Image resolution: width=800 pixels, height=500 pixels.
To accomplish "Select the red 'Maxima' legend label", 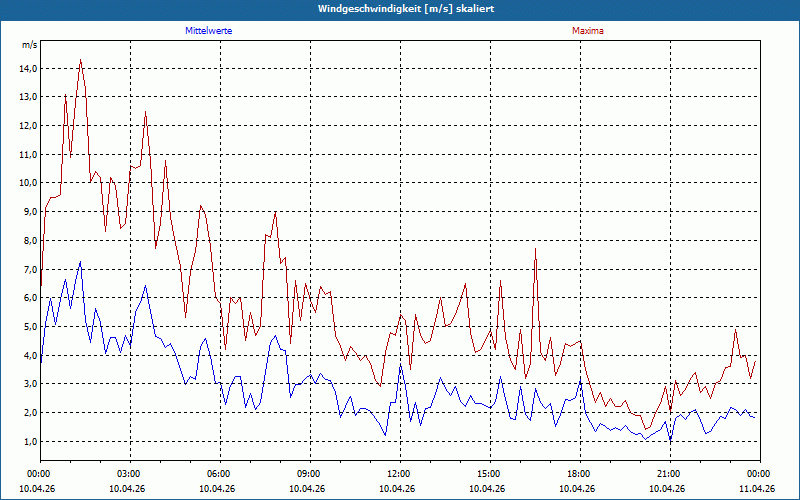I will click(x=588, y=31).
